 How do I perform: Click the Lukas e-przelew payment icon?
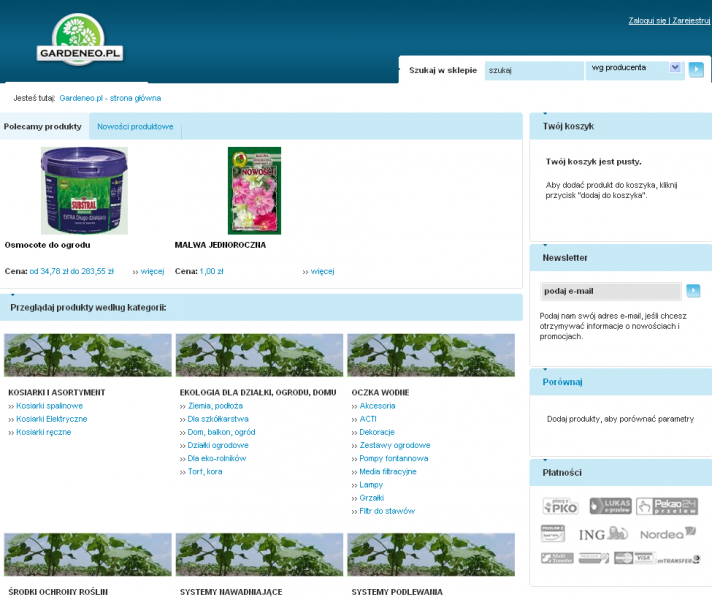pyautogui.click(x=608, y=506)
